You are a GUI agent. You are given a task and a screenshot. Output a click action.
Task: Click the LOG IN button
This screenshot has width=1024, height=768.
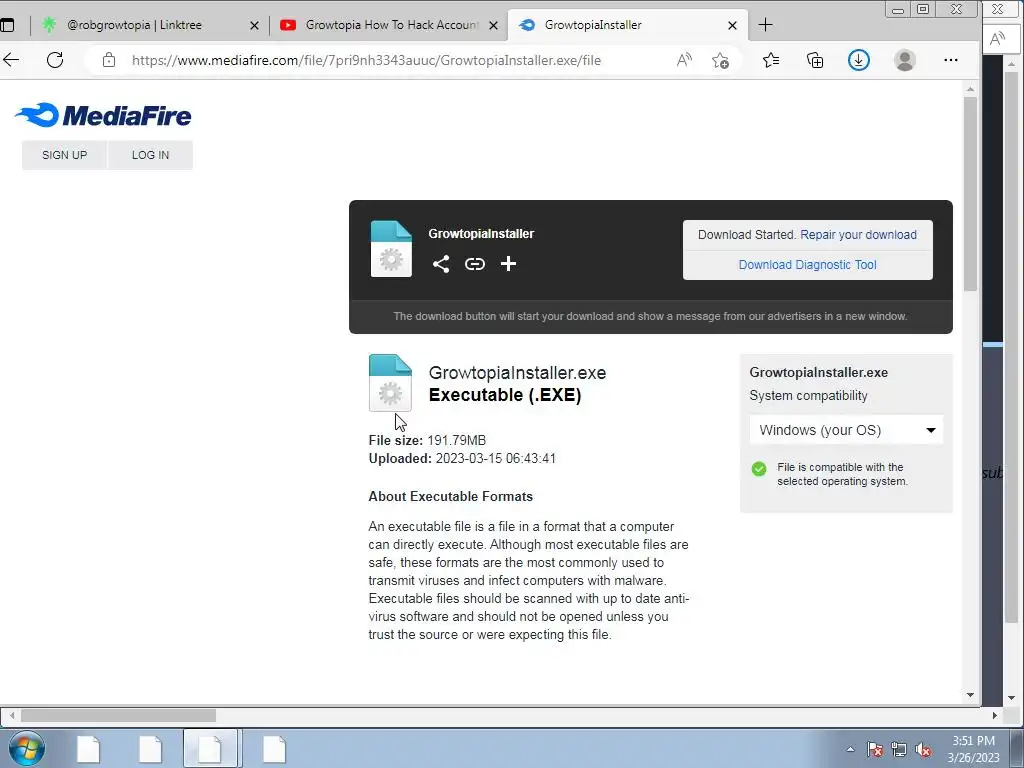click(x=150, y=155)
